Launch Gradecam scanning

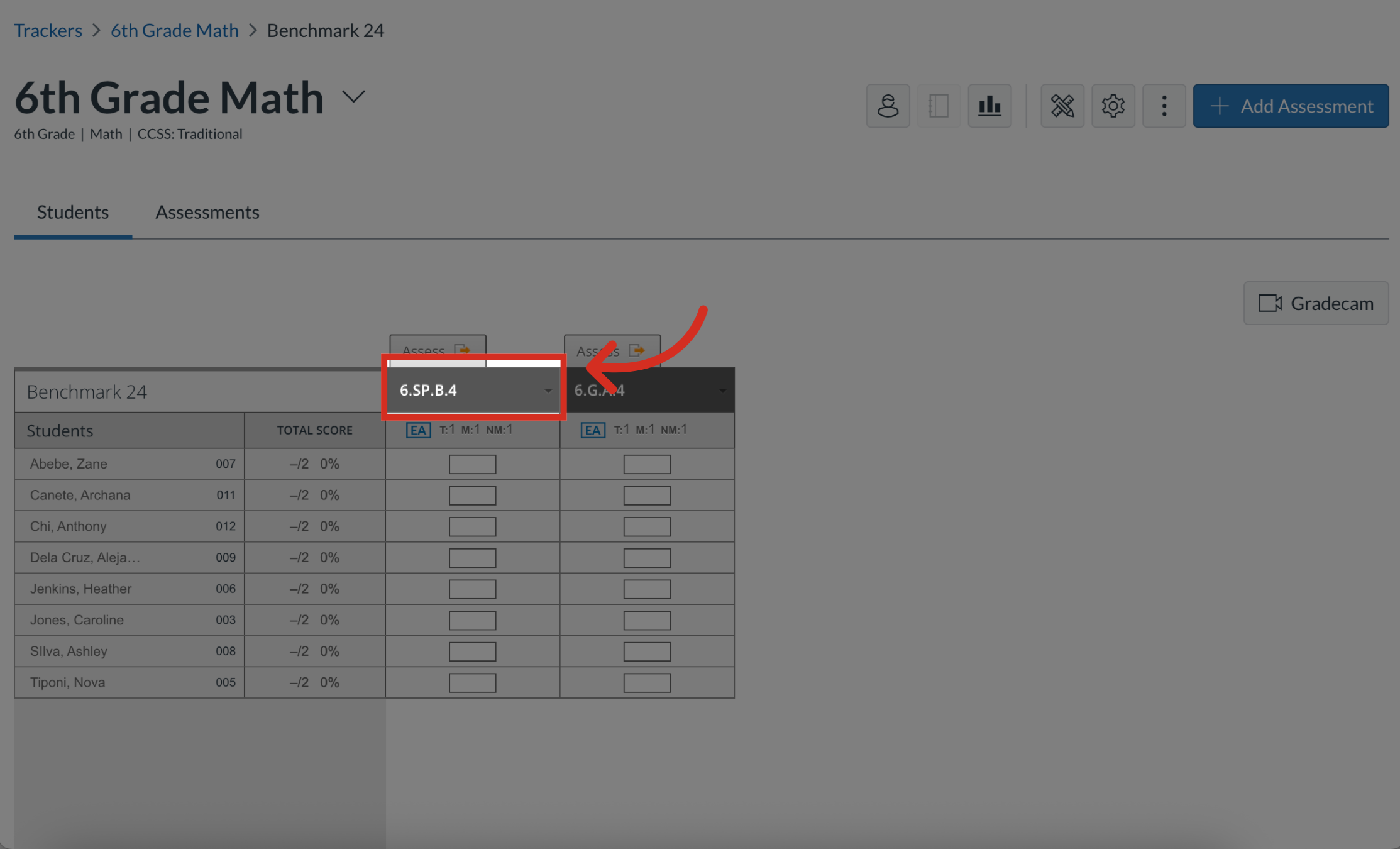pyautogui.click(x=1316, y=303)
